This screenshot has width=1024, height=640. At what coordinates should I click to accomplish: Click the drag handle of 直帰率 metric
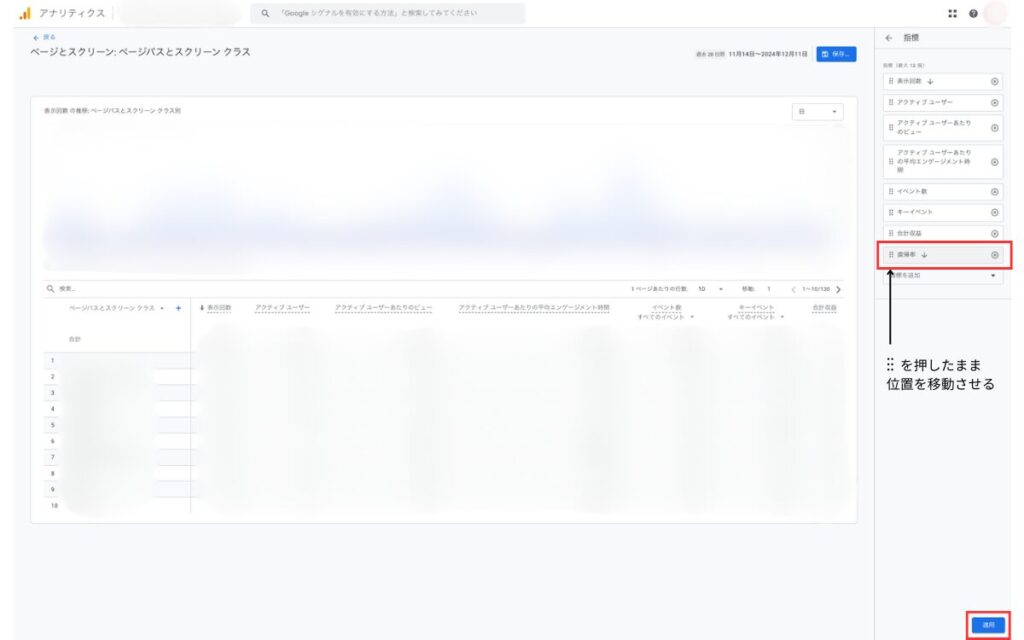(x=891, y=255)
